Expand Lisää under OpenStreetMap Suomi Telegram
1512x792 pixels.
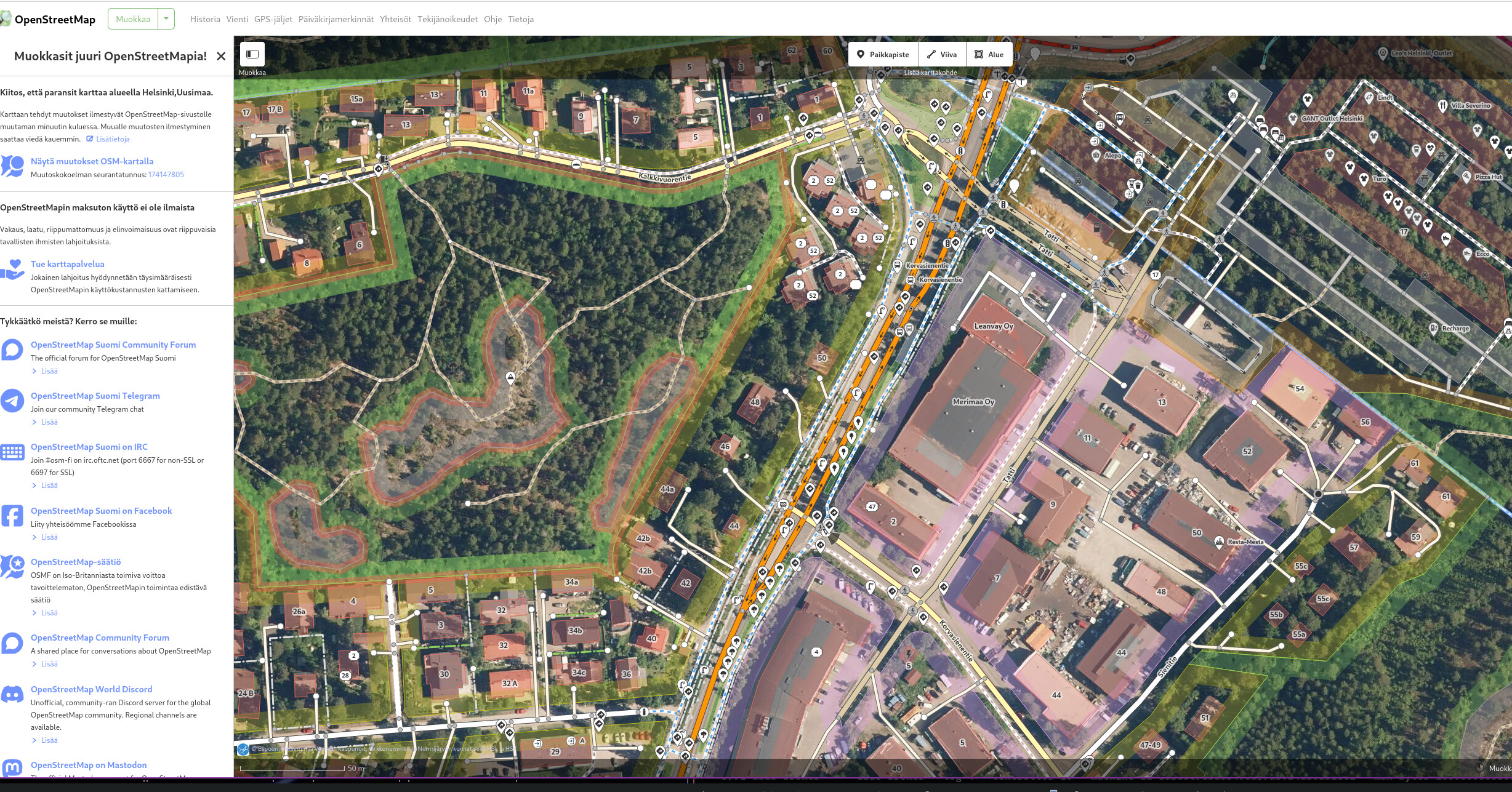49,422
